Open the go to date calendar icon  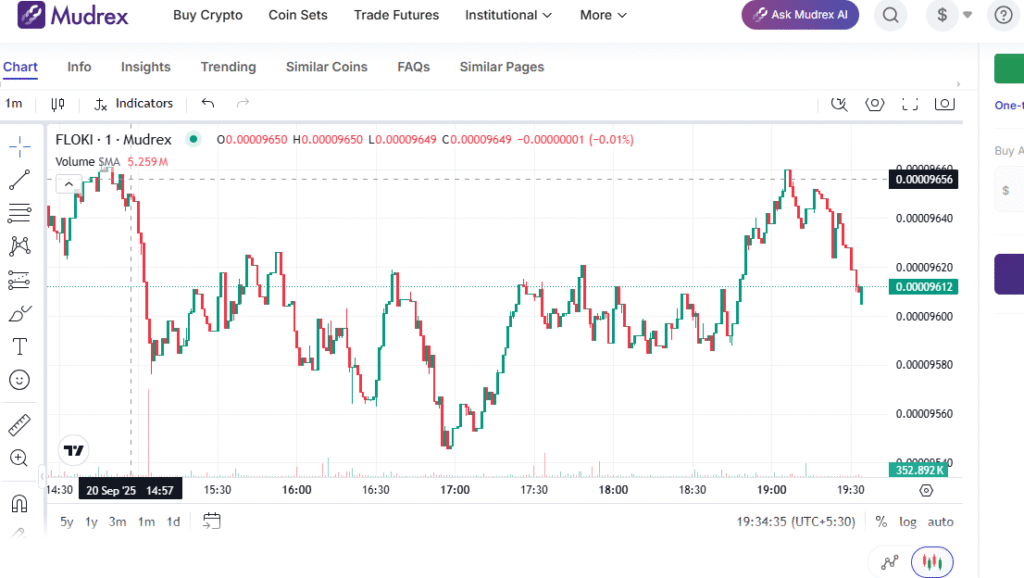(211, 521)
